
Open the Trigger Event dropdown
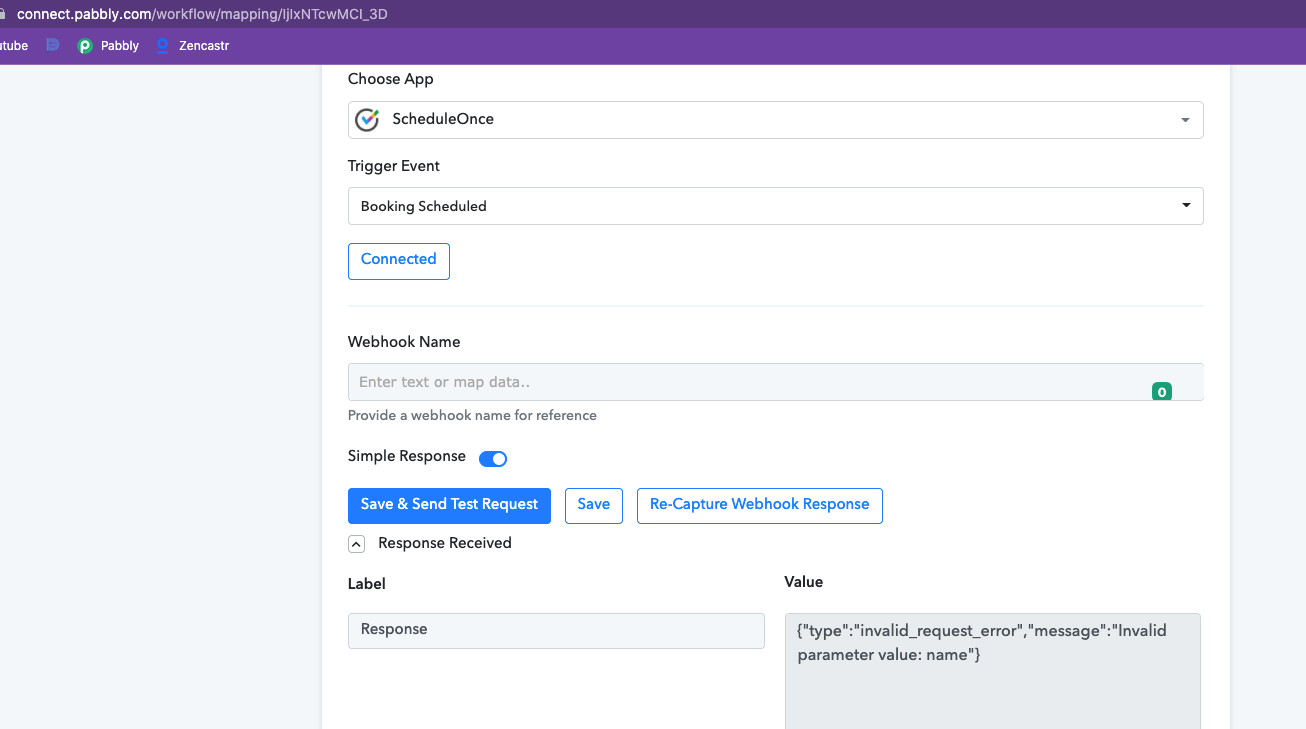(x=775, y=206)
